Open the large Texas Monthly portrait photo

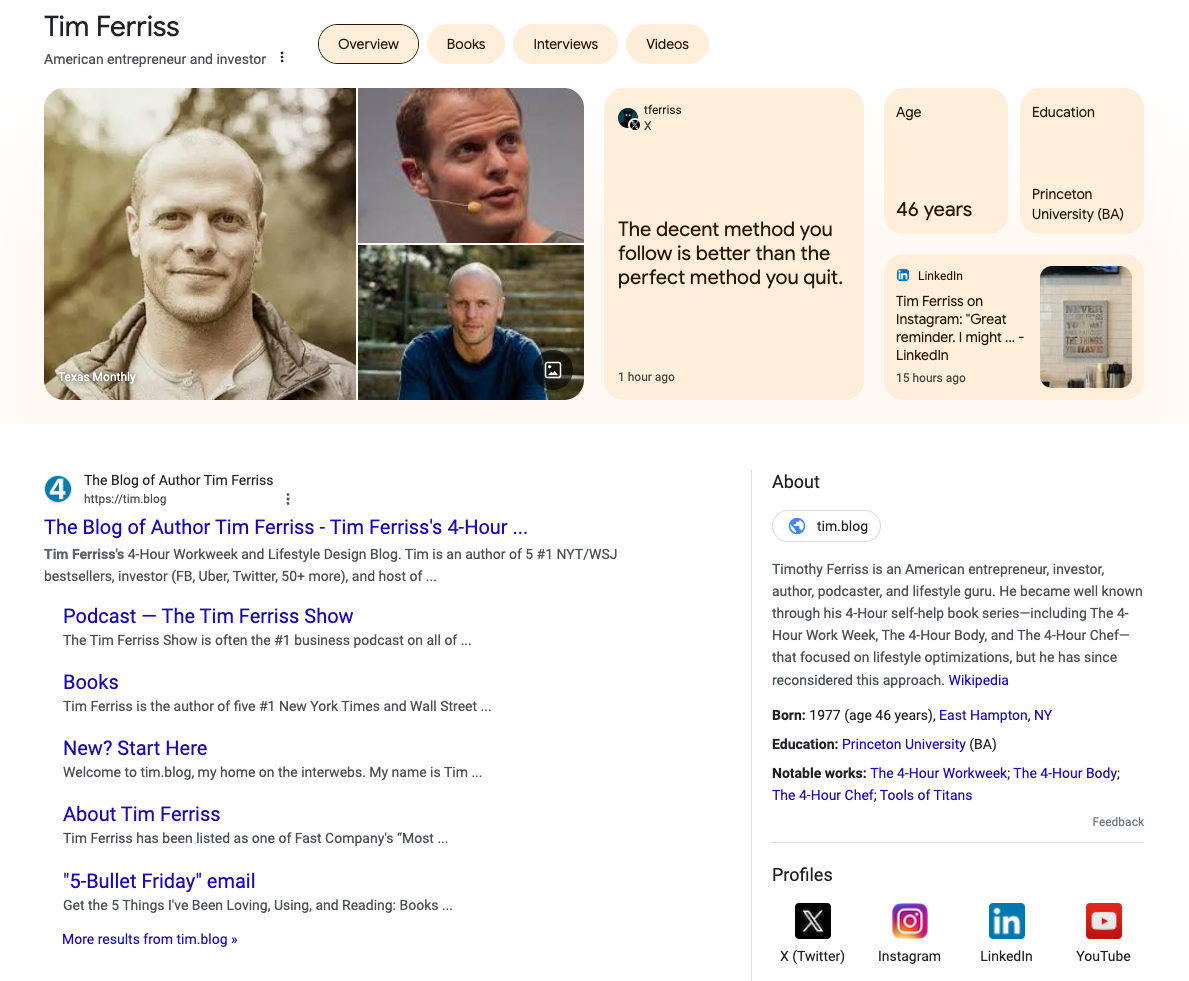(x=200, y=243)
